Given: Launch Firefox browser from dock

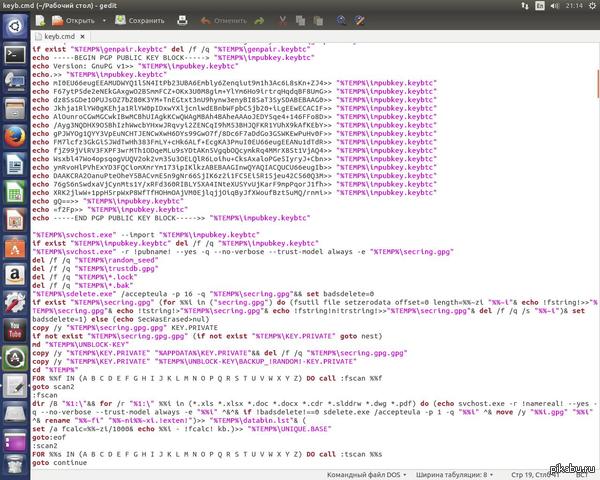Looking at the screenshot, I should coord(15,137).
